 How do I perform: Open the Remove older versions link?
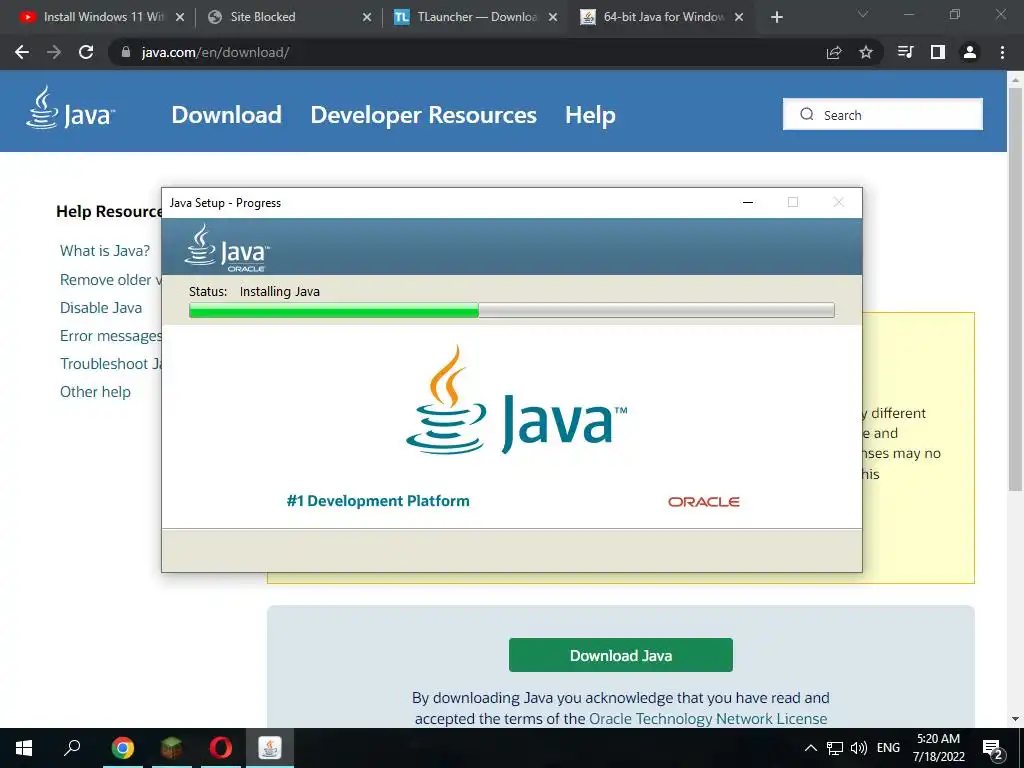coord(110,280)
